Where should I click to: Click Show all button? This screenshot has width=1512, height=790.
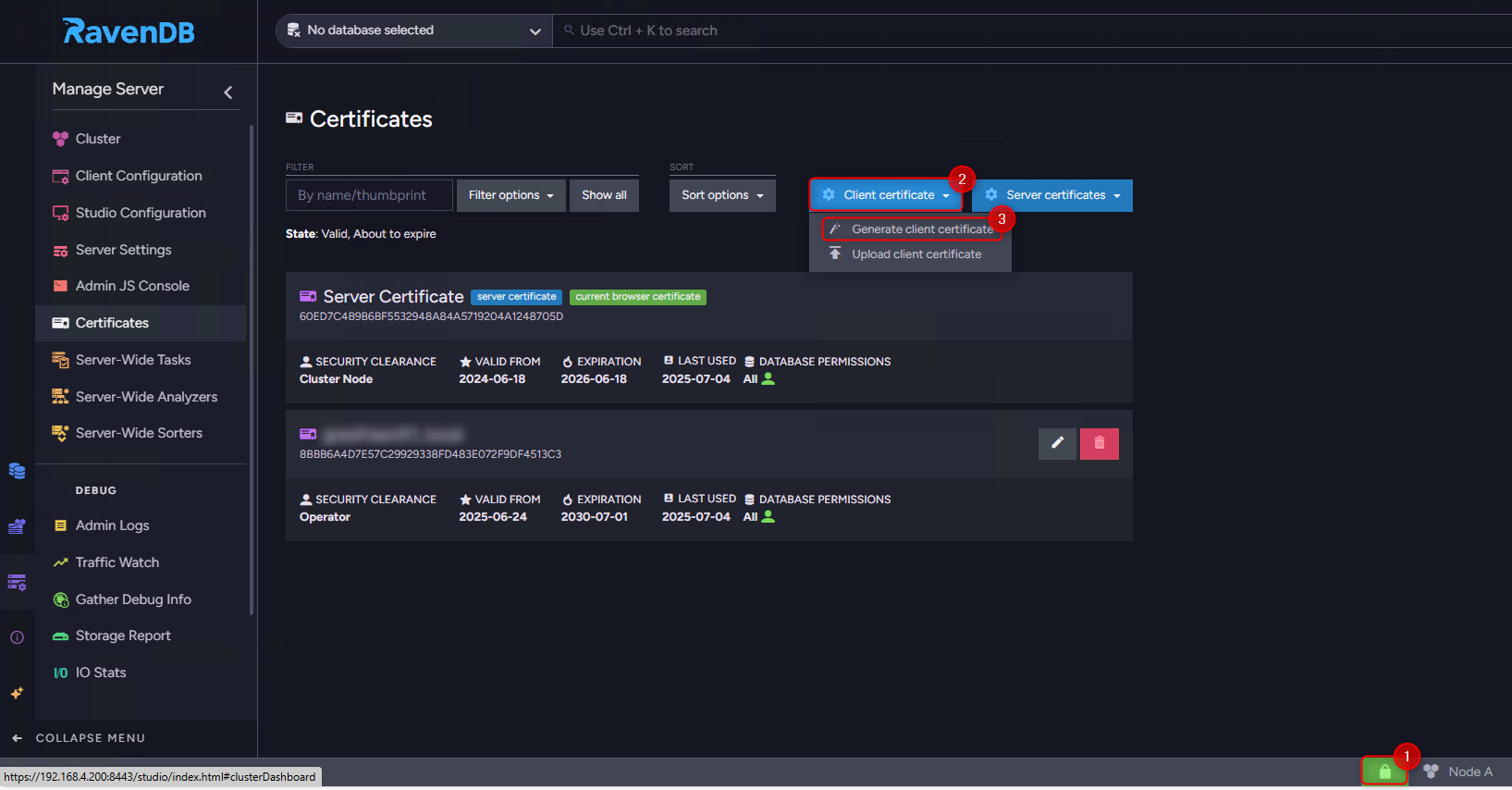[x=604, y=195]
